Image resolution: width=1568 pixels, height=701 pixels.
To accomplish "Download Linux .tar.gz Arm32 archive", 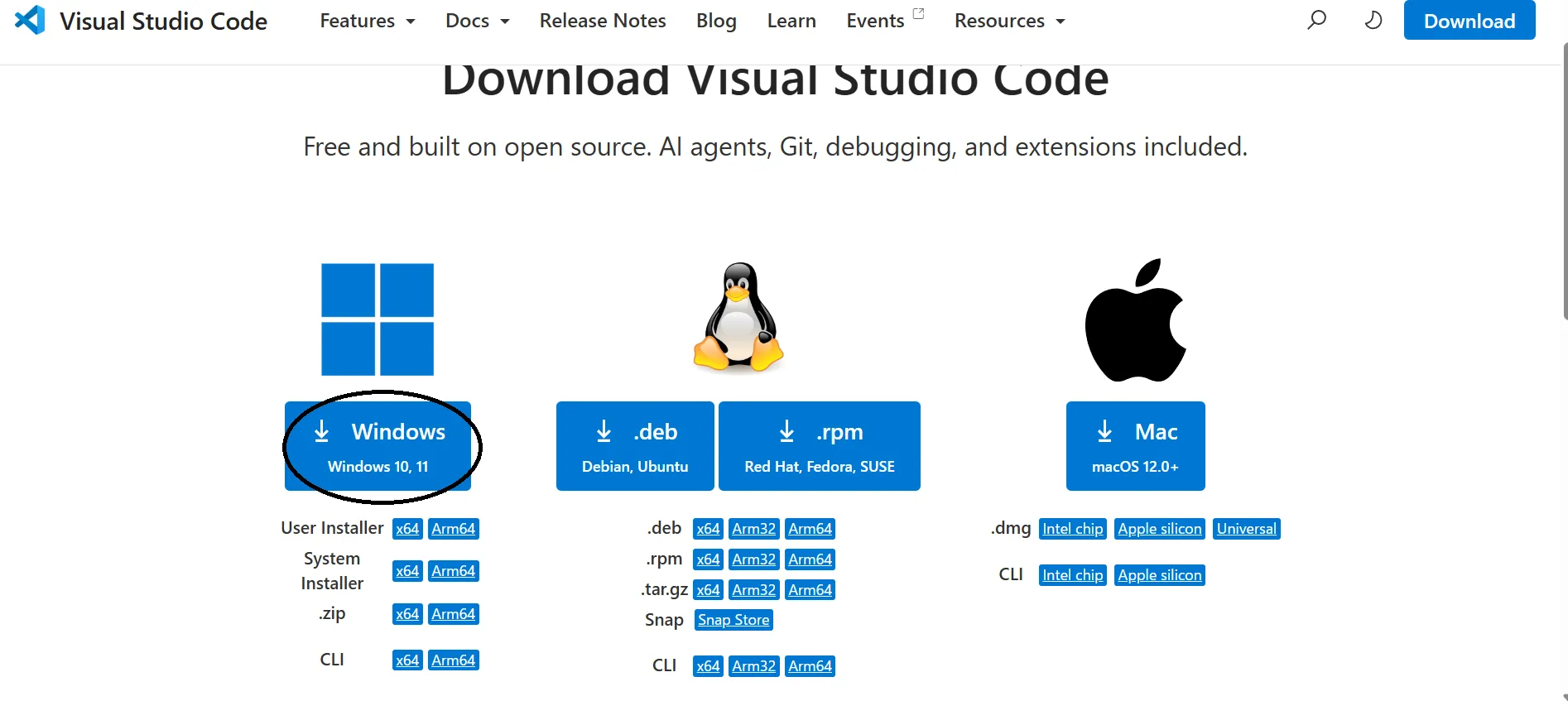I will pyautogui.click(x=754, y=590).
